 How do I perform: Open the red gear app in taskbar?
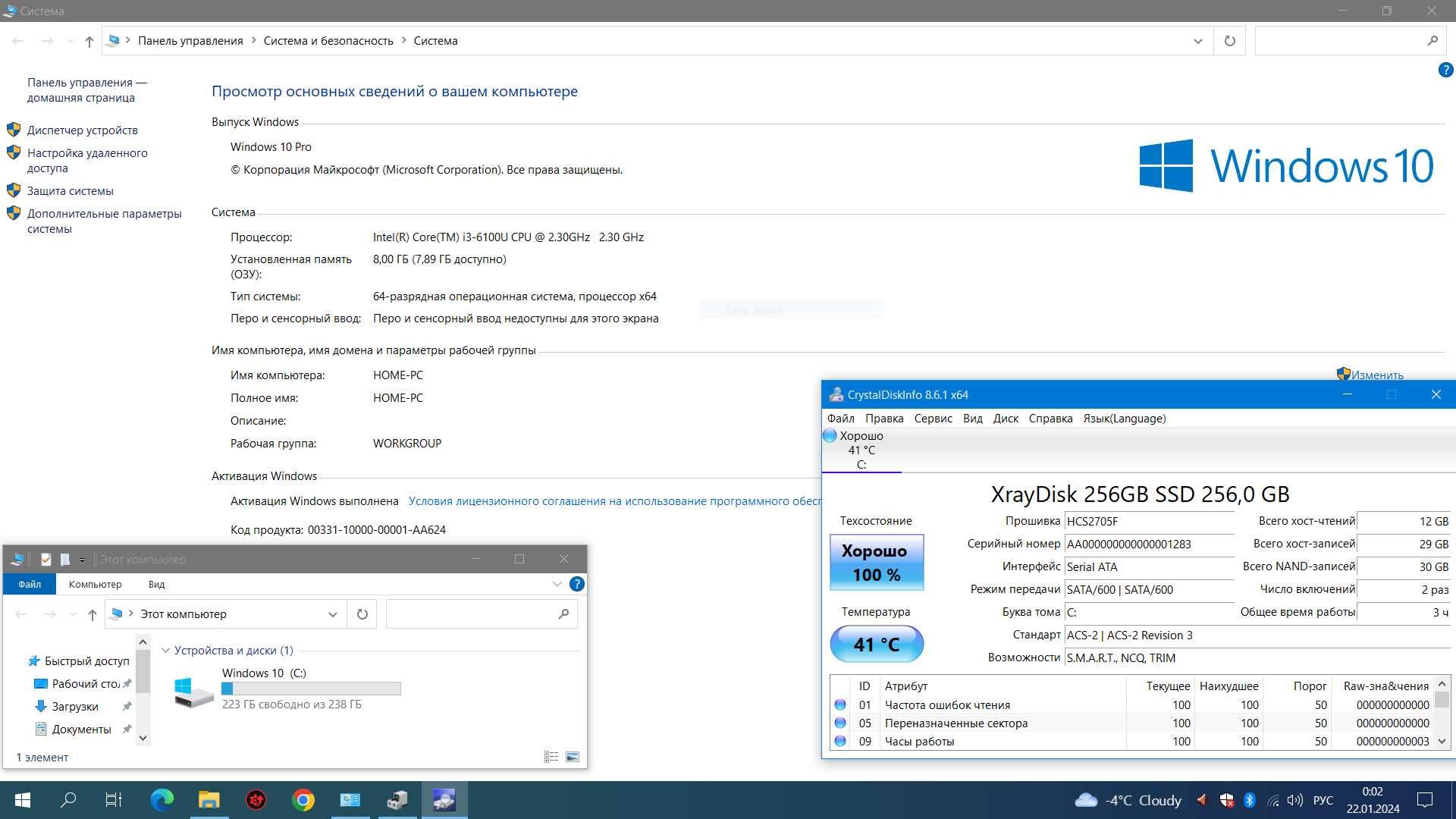pyautogui.click(x=256, y=800)
